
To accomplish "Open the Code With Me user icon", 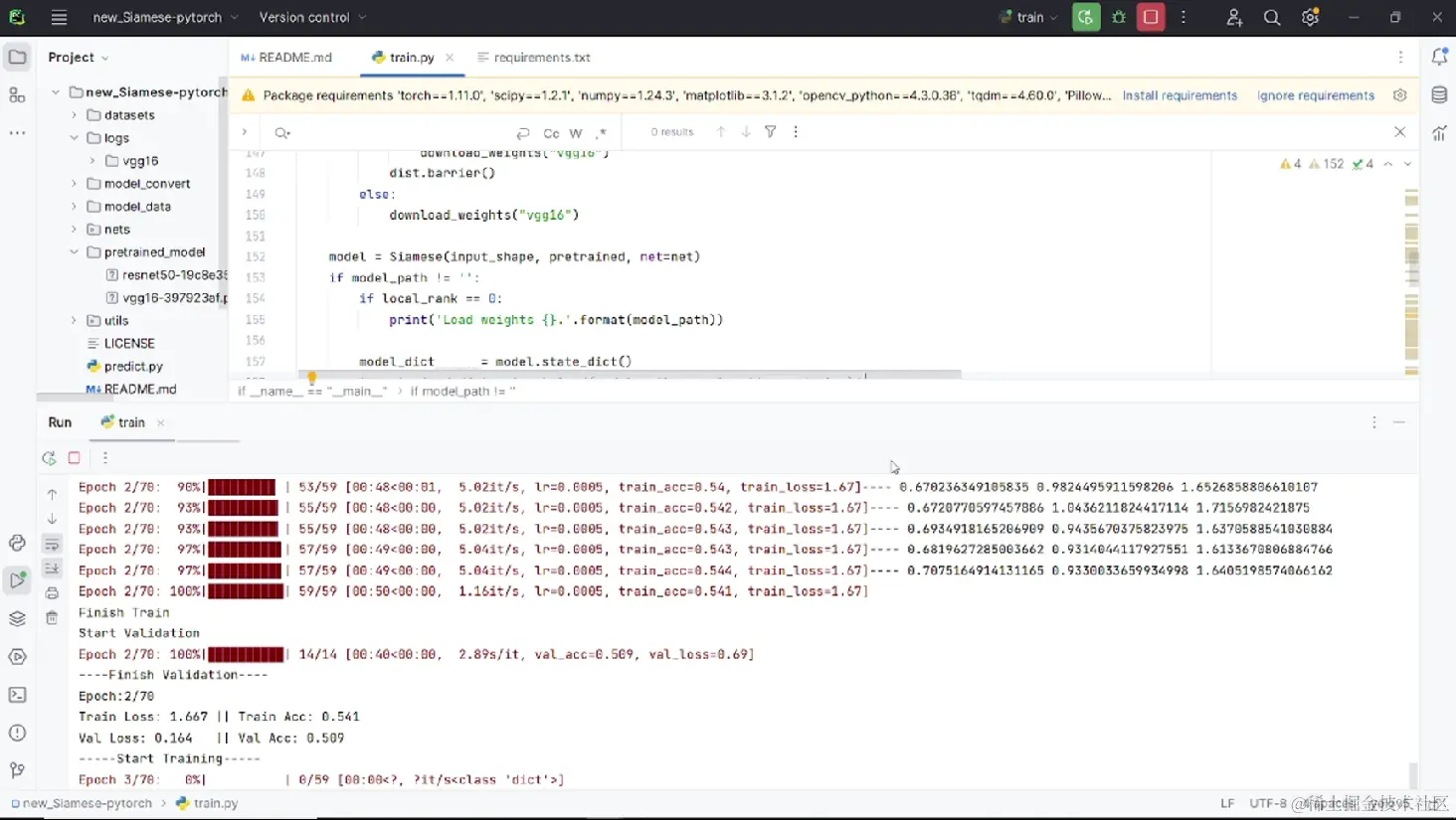I will (1234, 17).
